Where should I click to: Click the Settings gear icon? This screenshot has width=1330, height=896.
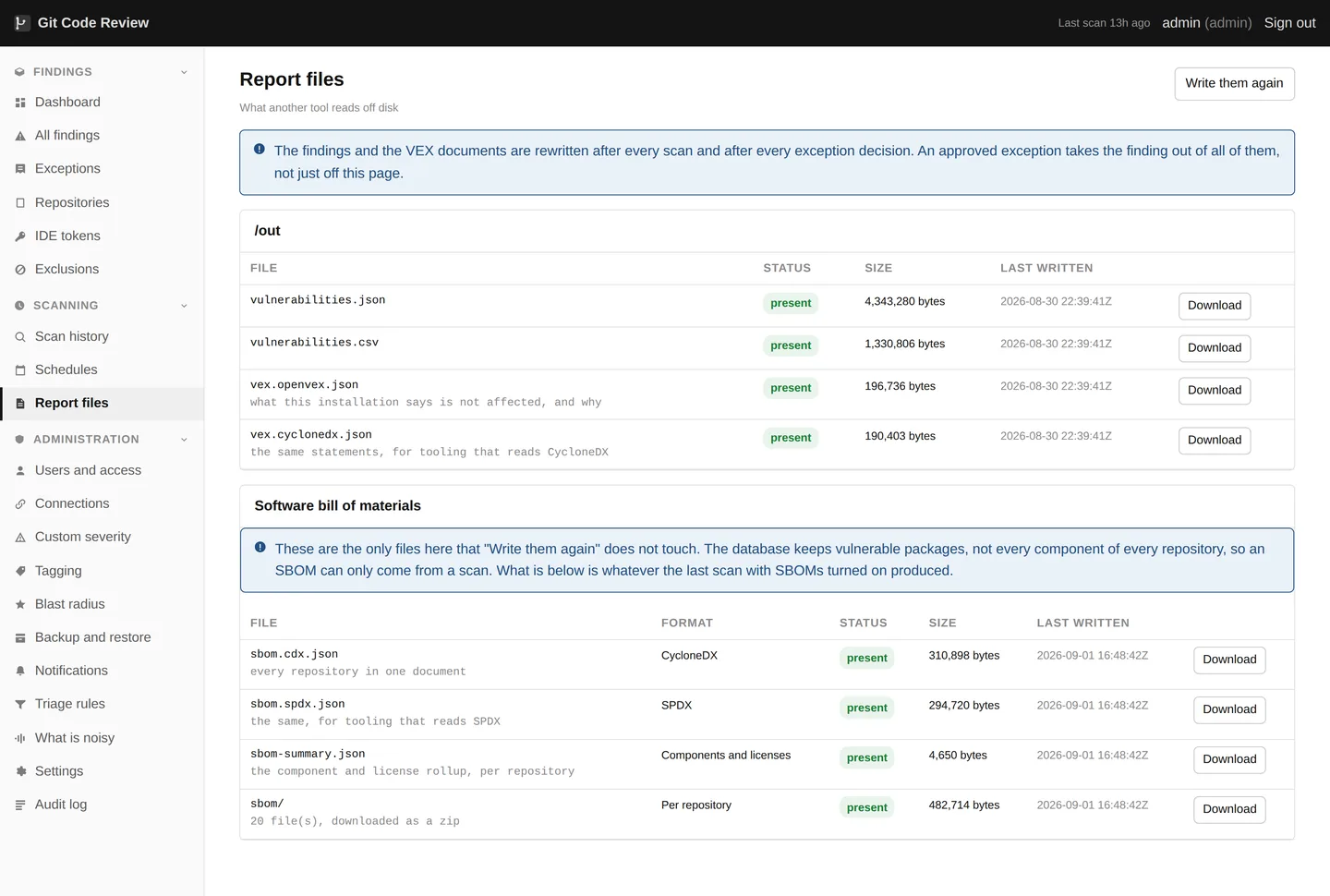click(20, 771)
